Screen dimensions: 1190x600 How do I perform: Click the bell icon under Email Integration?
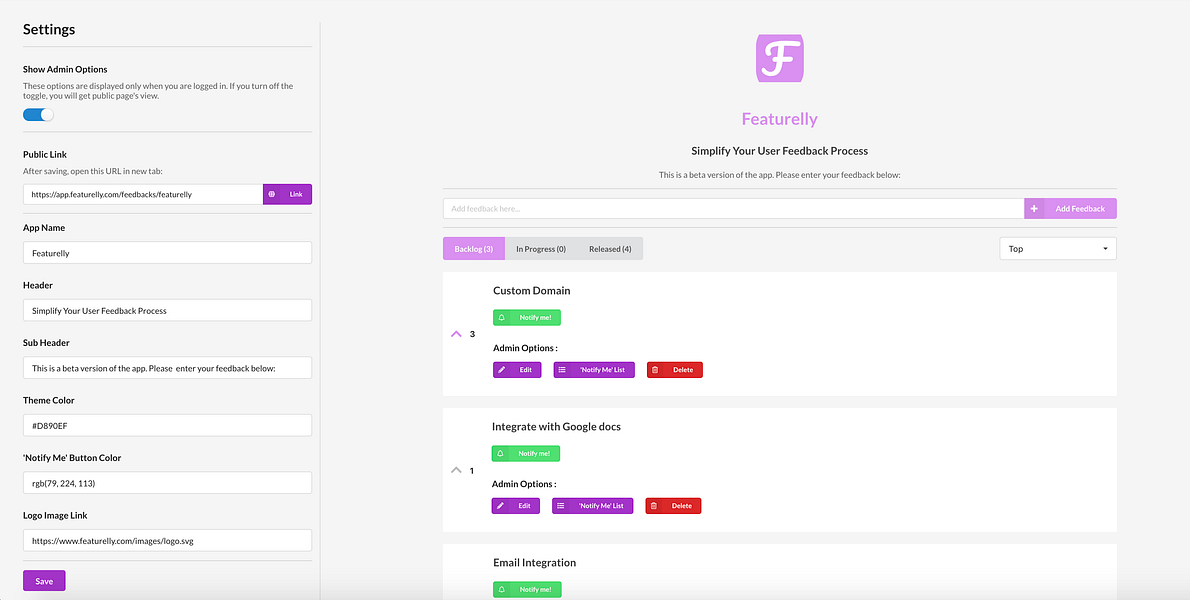[502, 589]
